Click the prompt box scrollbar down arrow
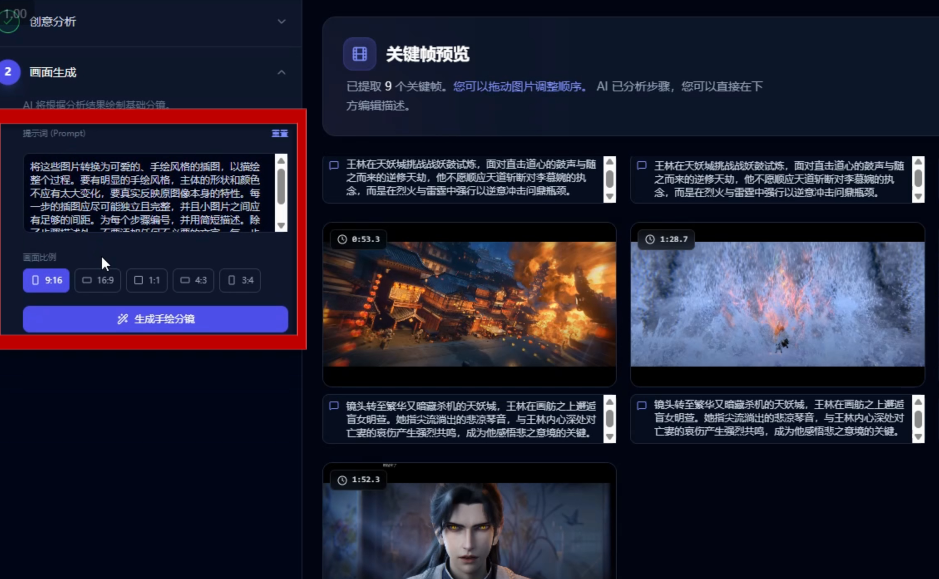 pyautogui.click(x=281, y=226)
